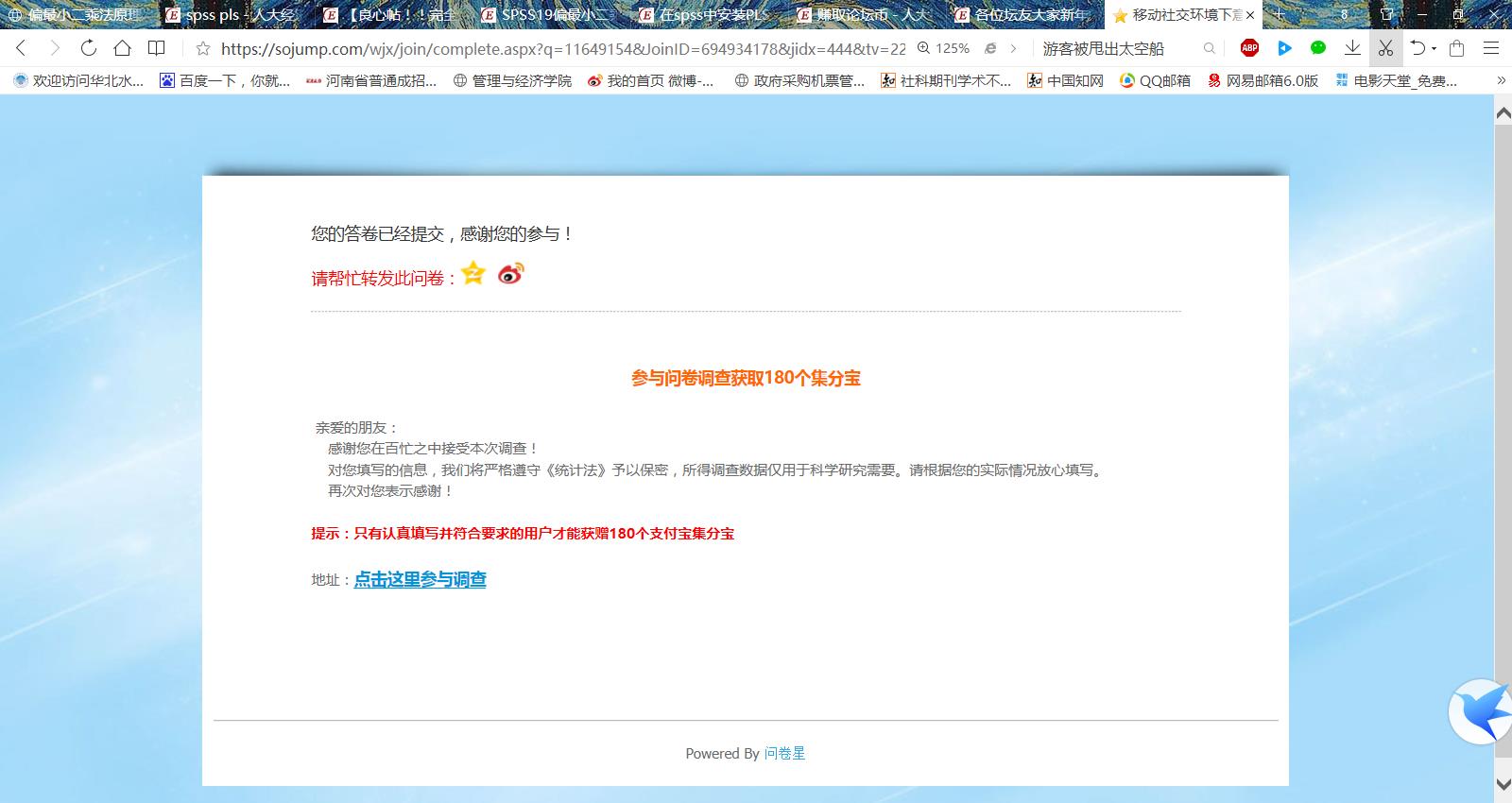Viewport: 1512px width, 803px height.
Task: Open the 管理与经济学院 bookmark
Action: pyautogui.click(x=512, y=81)
